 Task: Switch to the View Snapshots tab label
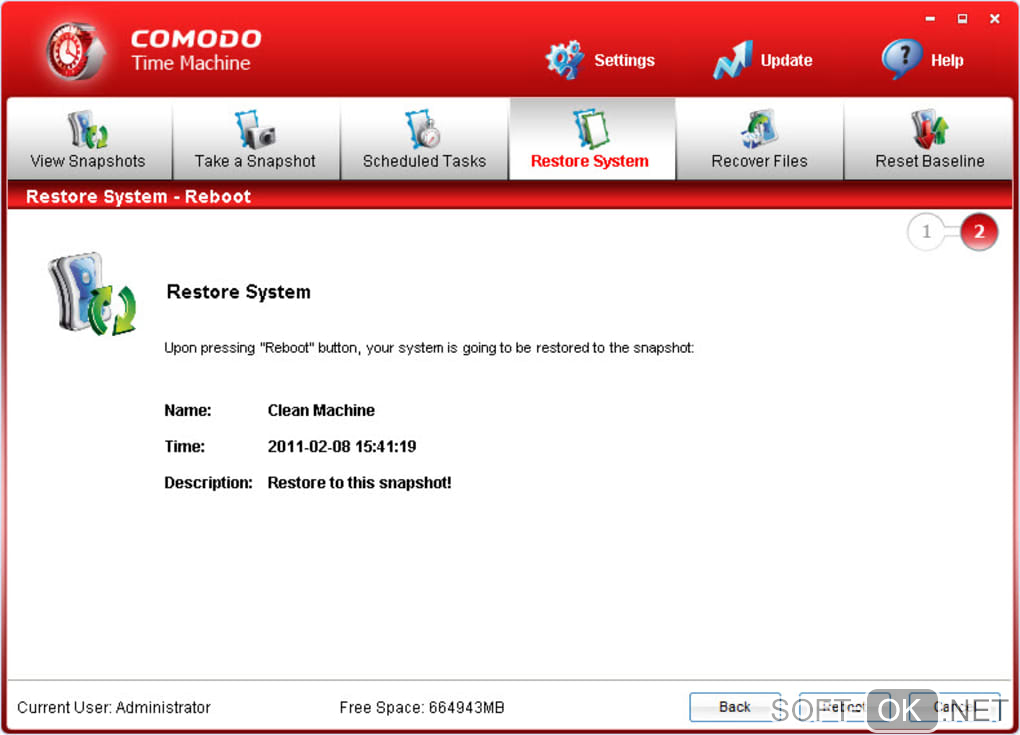coord(88,161)
